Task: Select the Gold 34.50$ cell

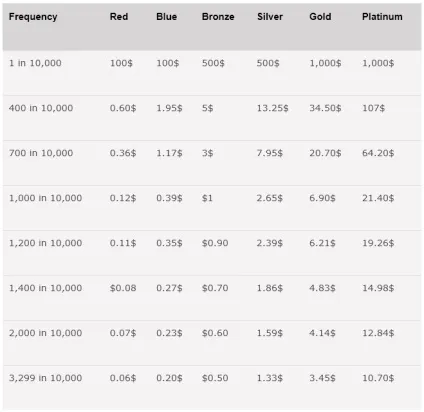Action: point(325,108)
